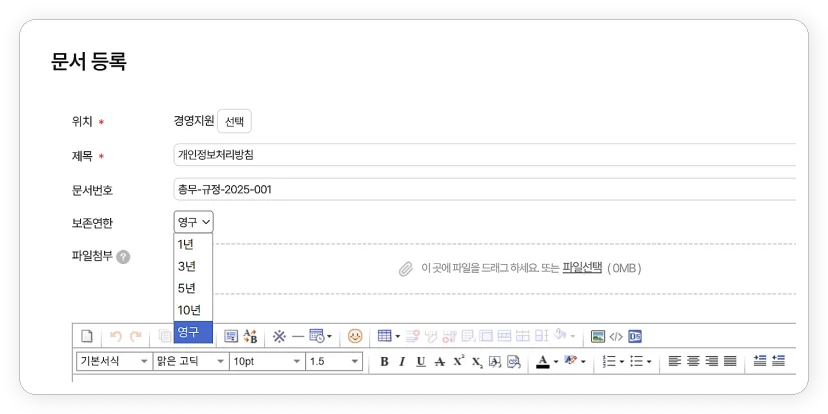The image size is (828, 414).
Task: Open the emoticon smiley picker
Action: click(355, 336)
